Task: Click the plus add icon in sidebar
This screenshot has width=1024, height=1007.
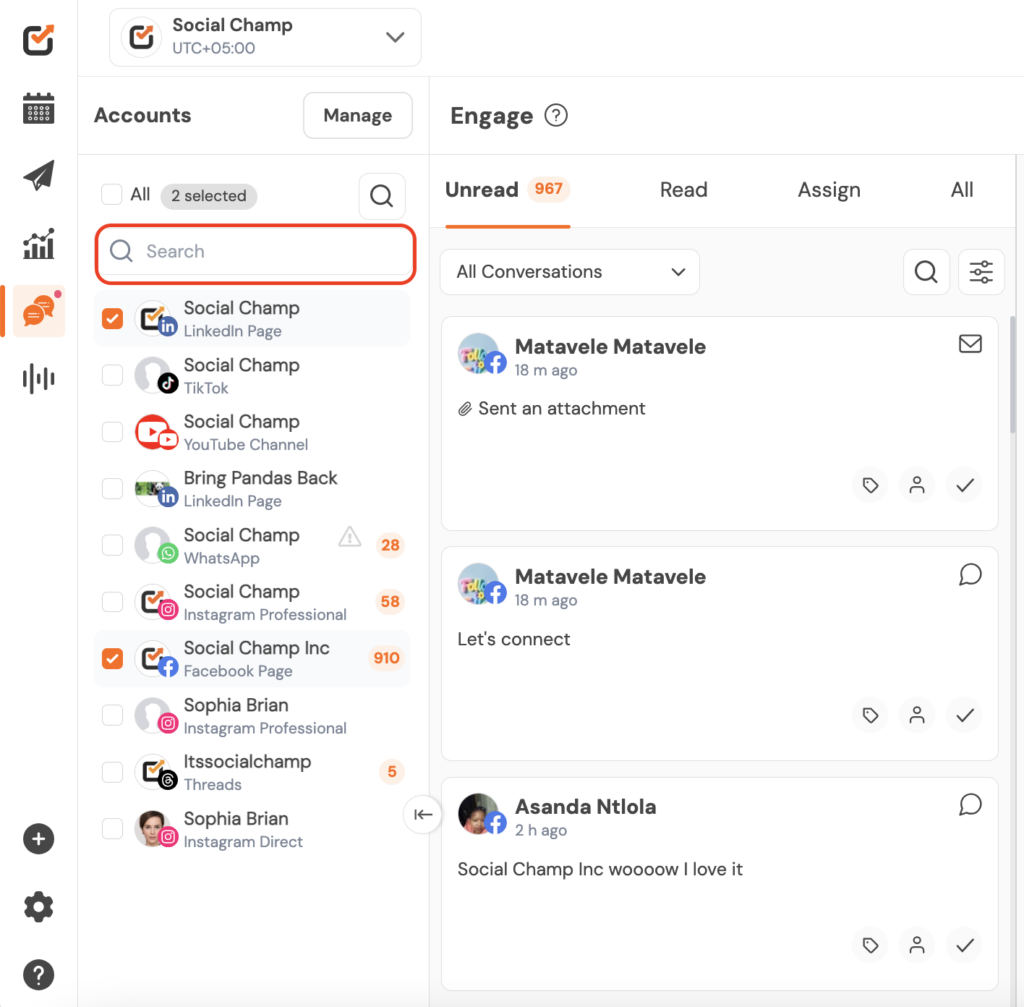Action: pos(38,839)
